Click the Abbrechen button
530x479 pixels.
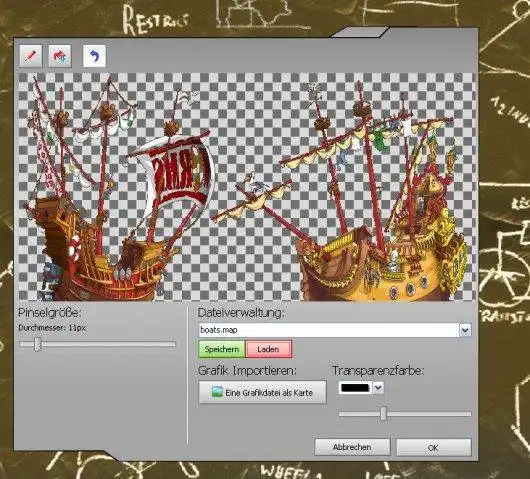click(x=352, y=447)
